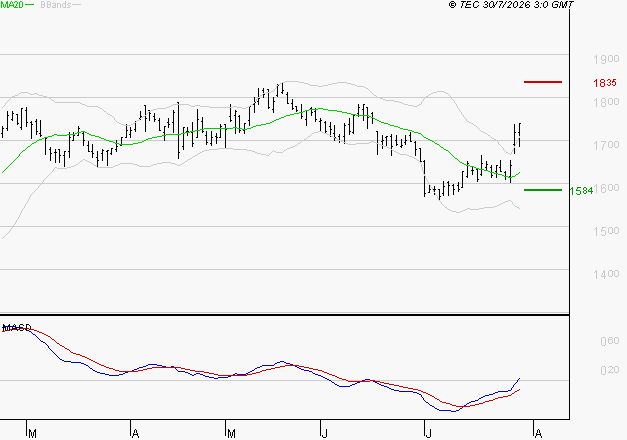Click the TEC copyright timestamp text

click(511, 5)
